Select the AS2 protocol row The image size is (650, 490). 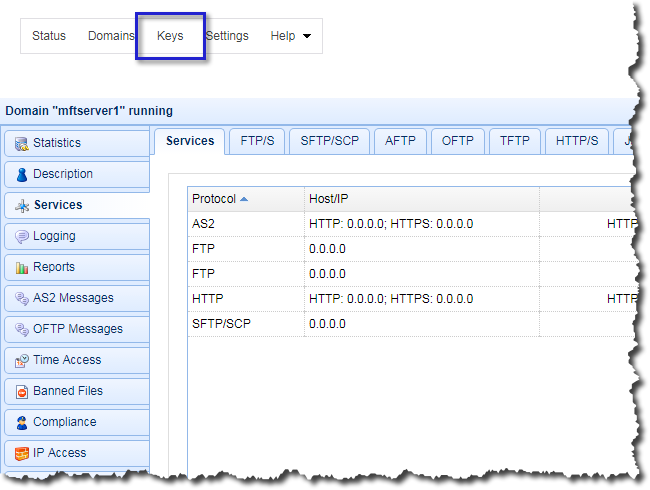pos(412,224)
